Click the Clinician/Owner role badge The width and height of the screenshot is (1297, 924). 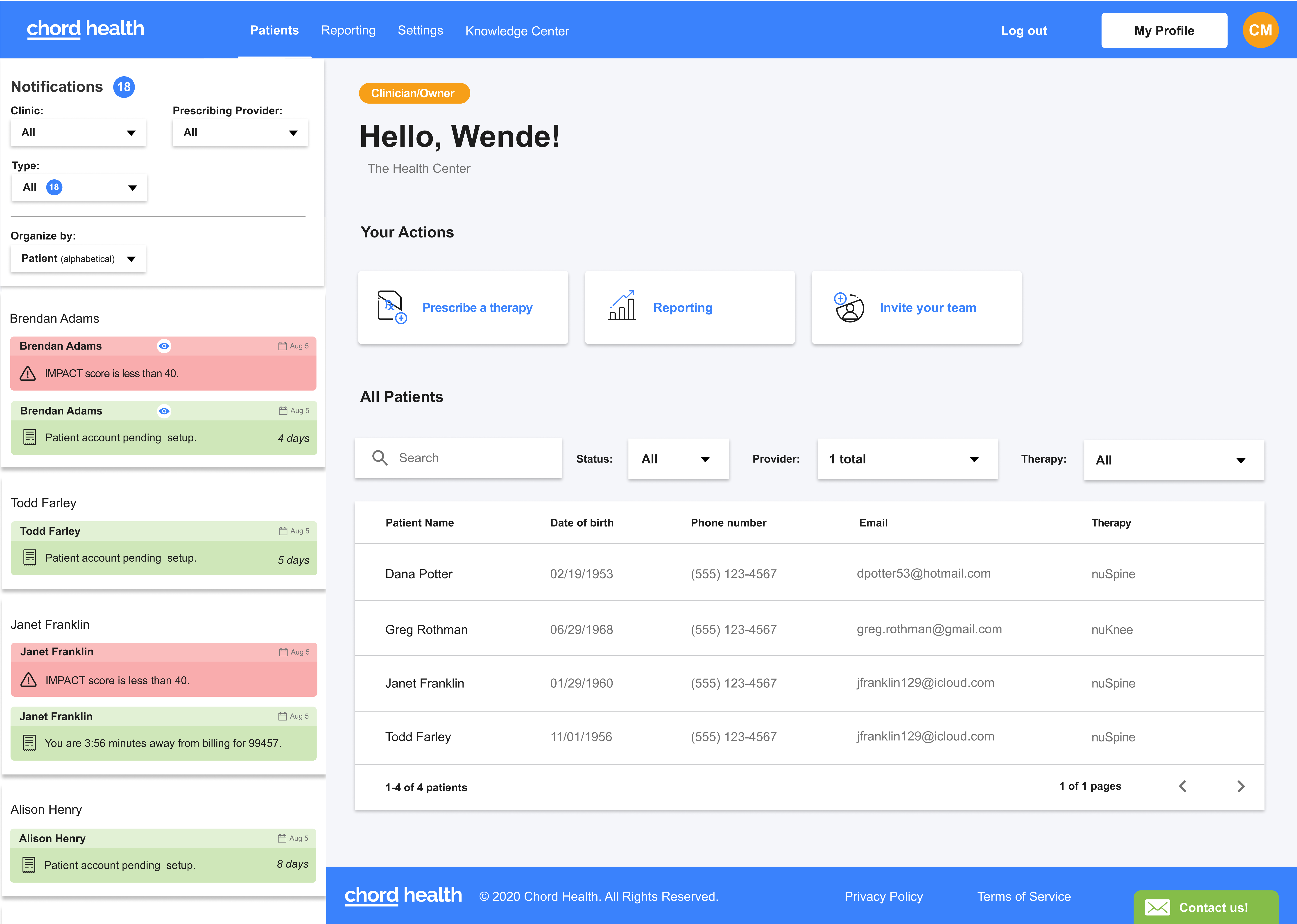(x=414, y=93)
